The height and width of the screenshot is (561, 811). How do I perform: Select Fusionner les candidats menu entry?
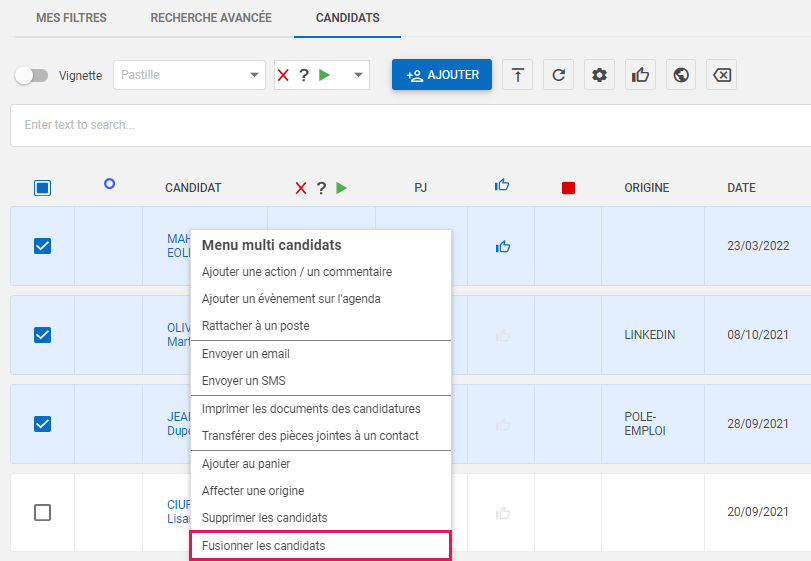320,546
